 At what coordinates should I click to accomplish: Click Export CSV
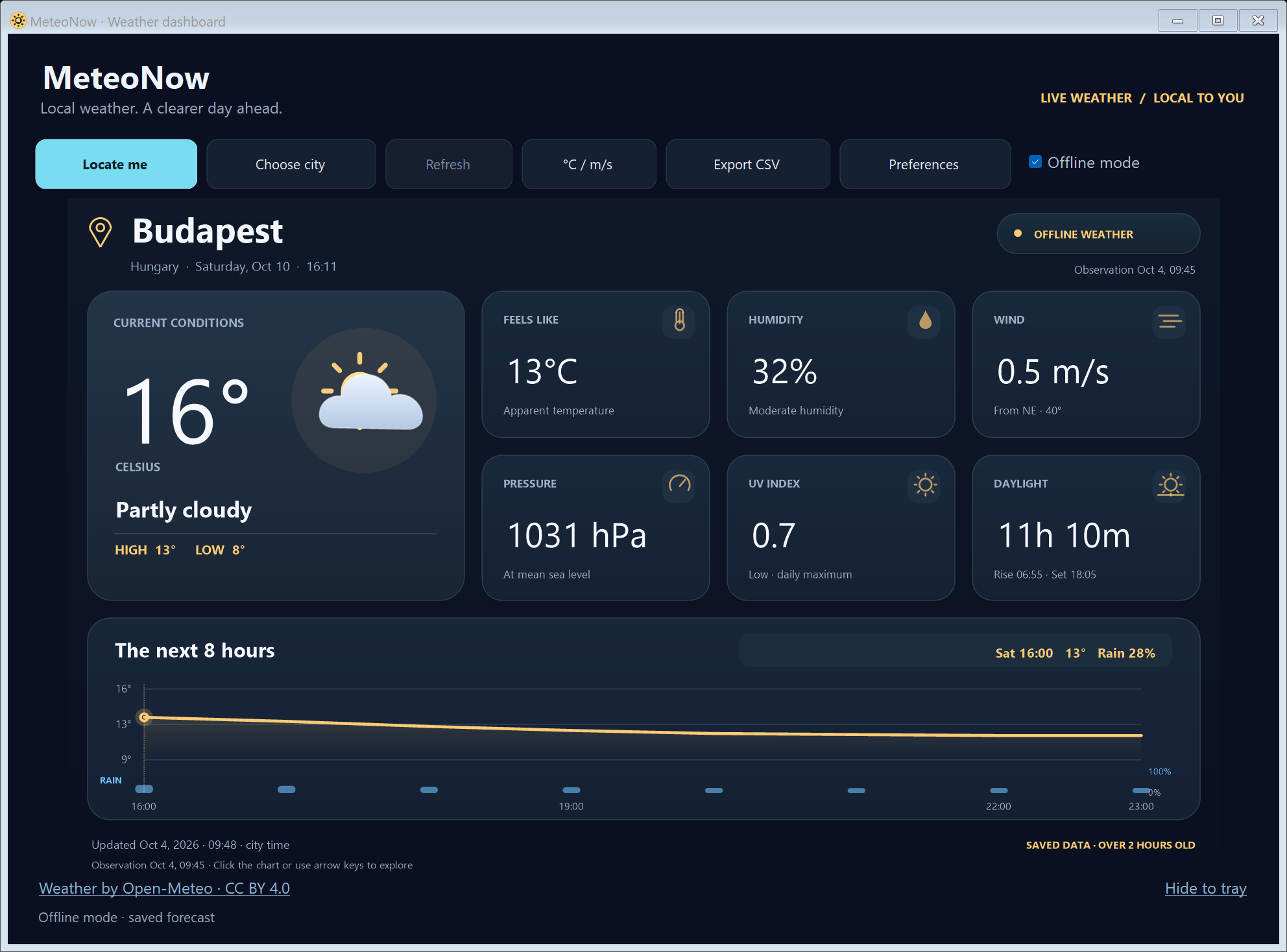[747, 164]
